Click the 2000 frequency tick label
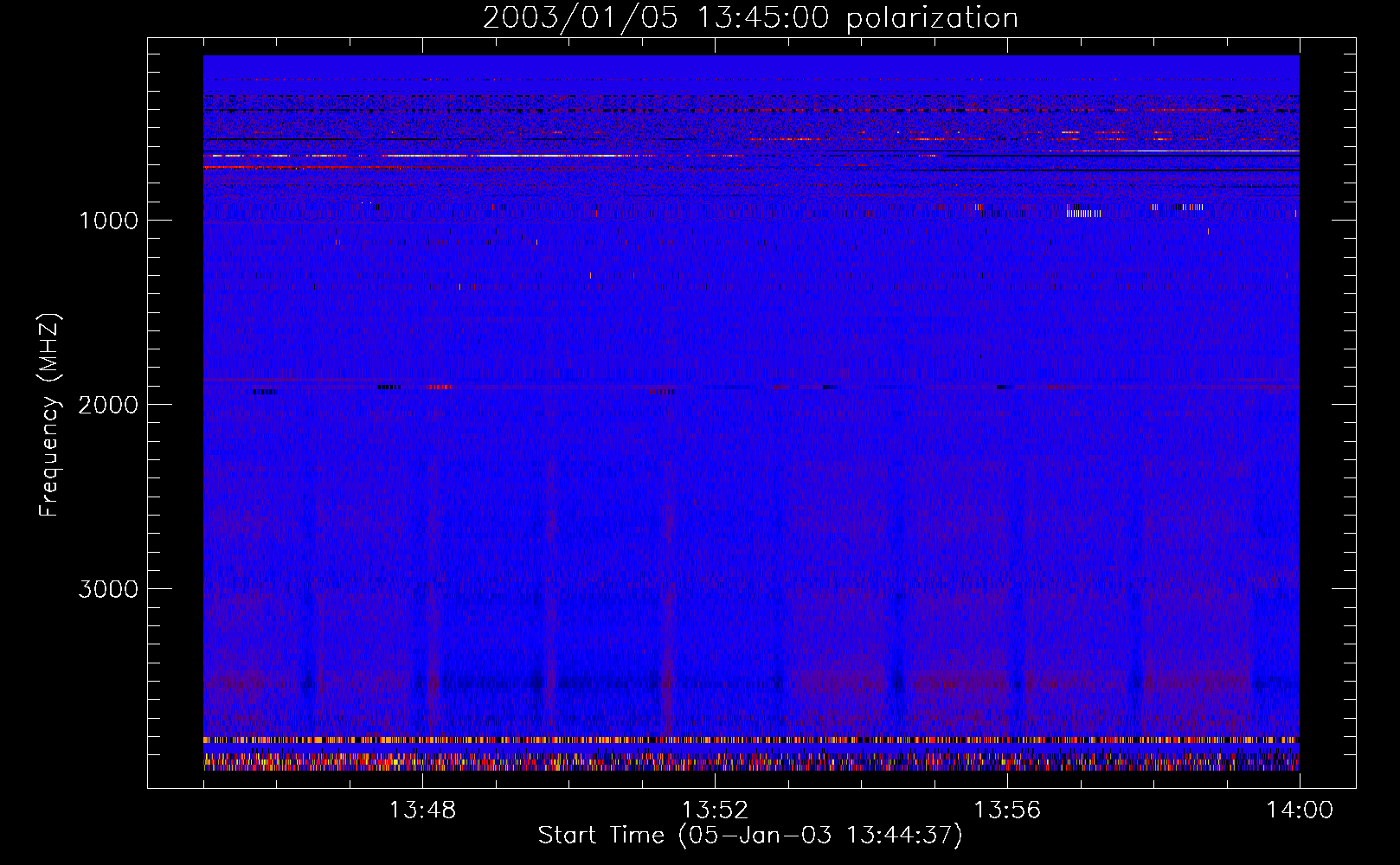This screenshot has width=1400, height=865. click(x=108, y=405)
